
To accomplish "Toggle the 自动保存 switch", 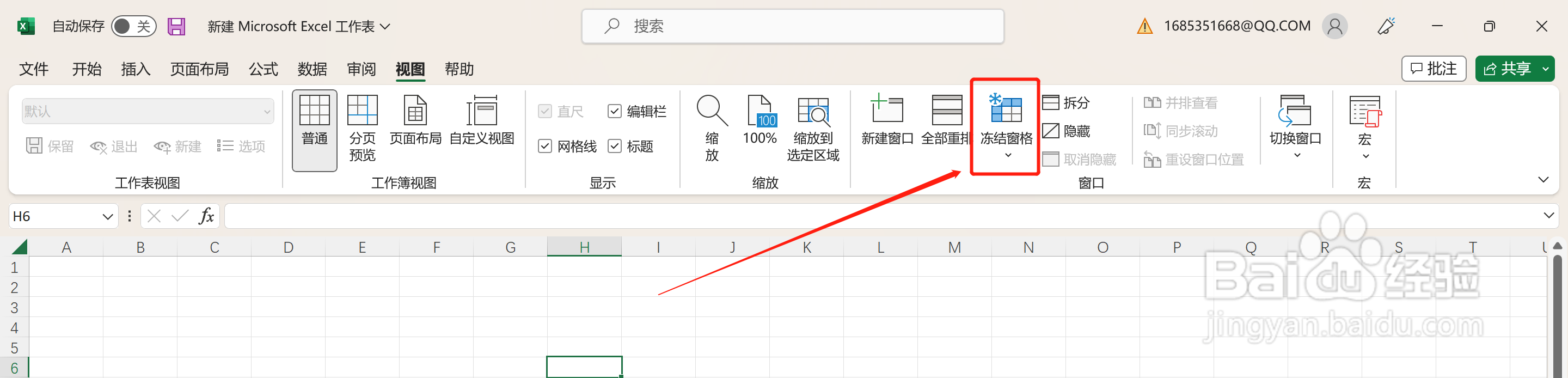I will tap(134, 26).
